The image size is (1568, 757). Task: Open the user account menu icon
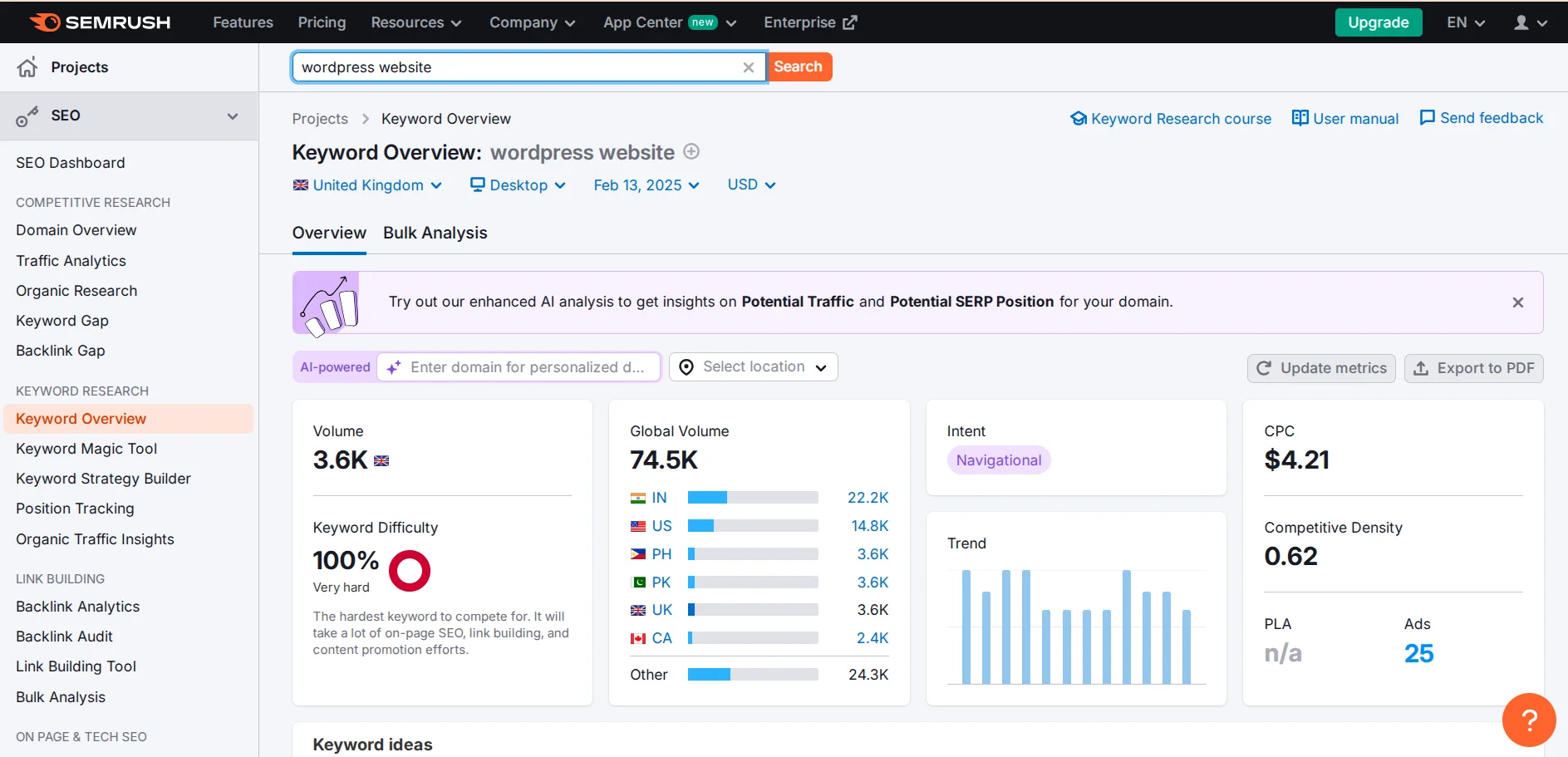(1521, 22)
